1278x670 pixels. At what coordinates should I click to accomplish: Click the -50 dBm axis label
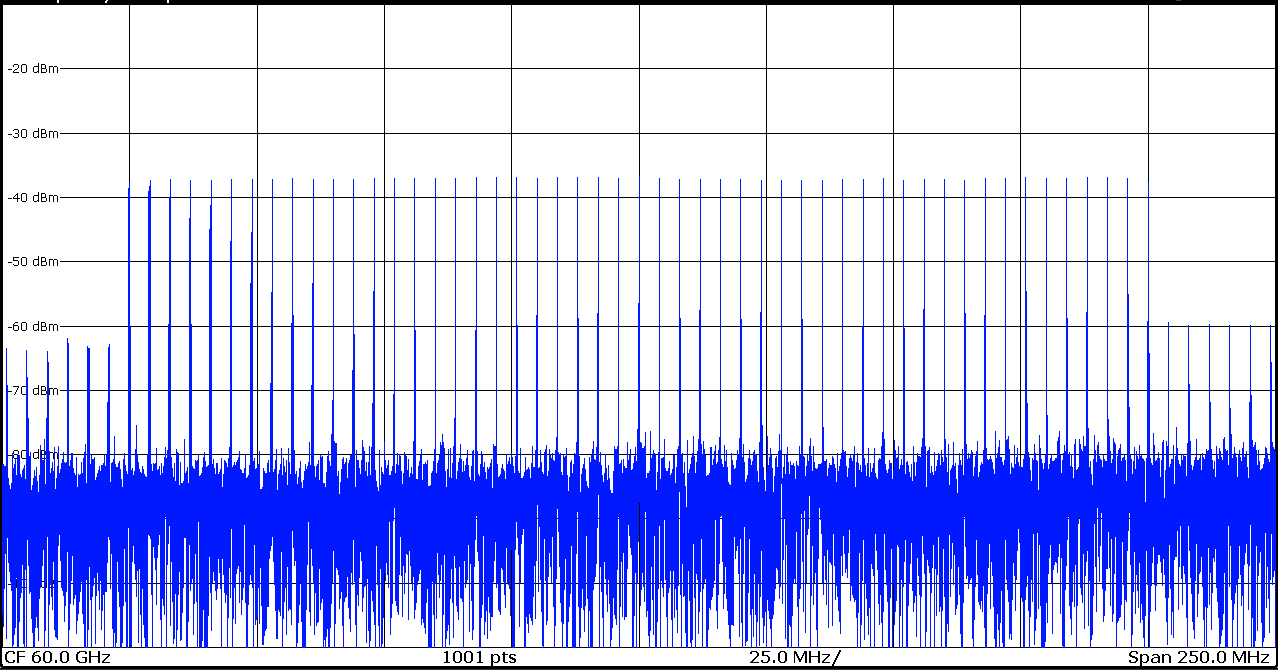[x=32, y=262]
